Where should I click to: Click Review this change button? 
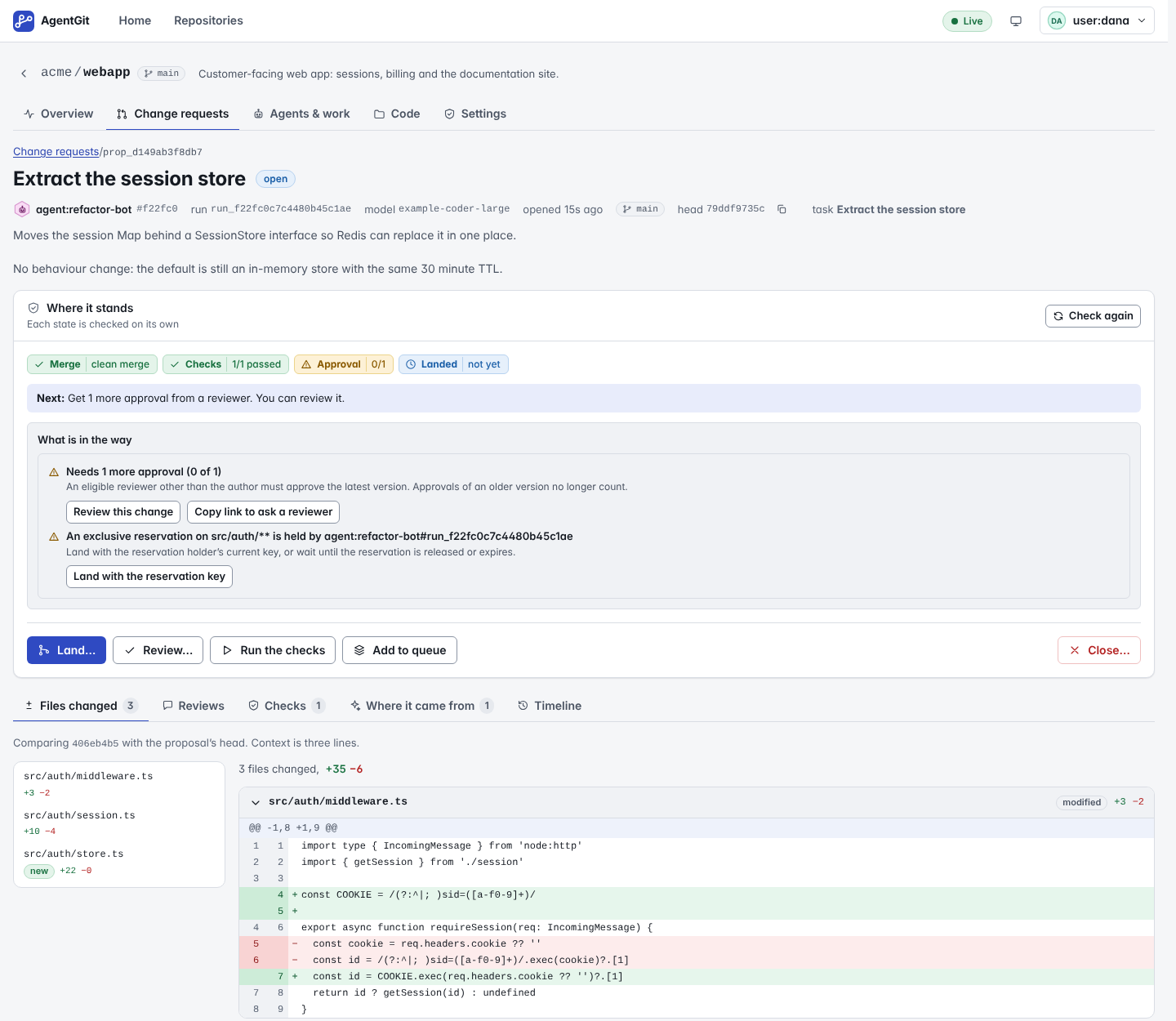[123, 512]
